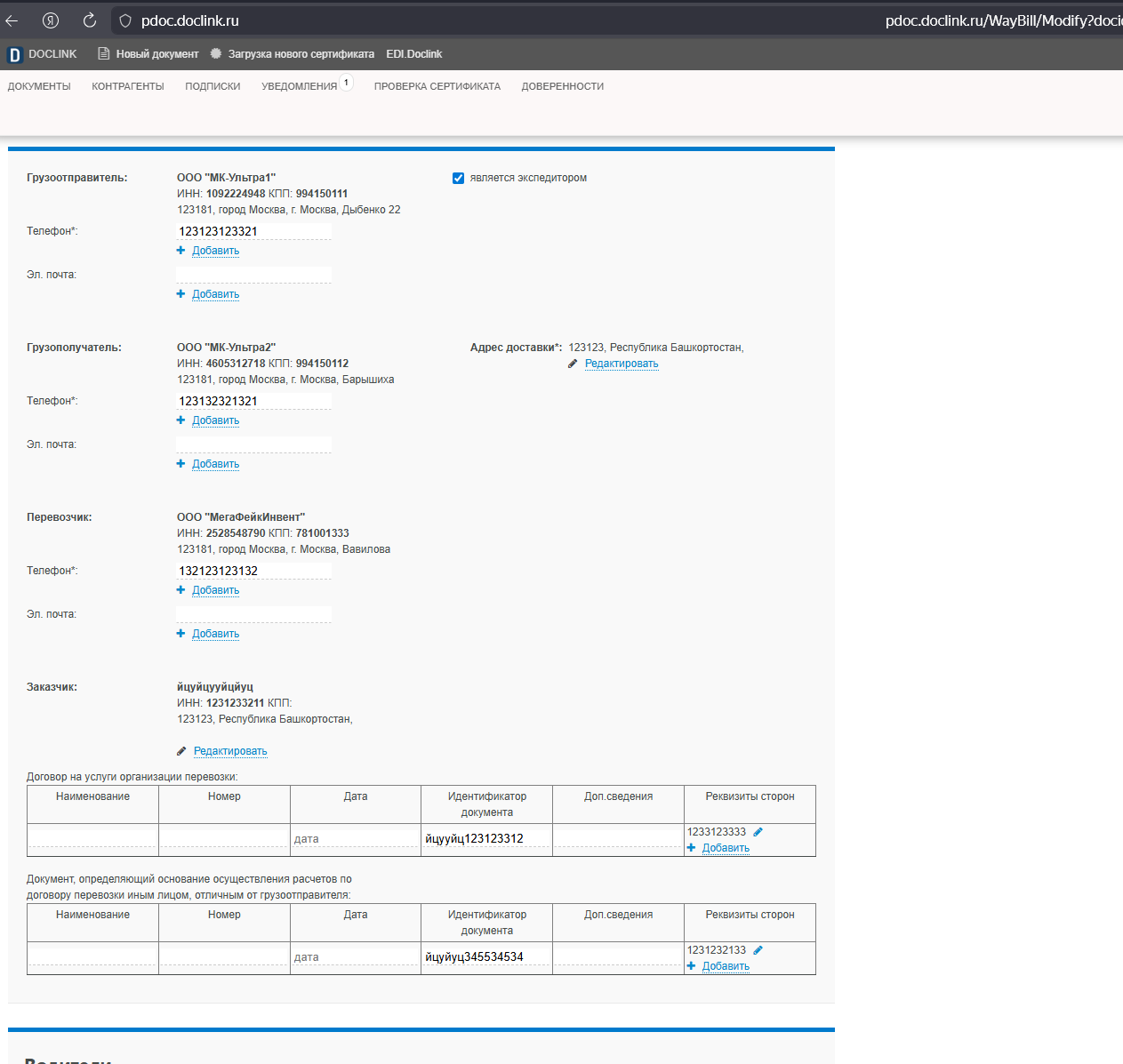Click pencil icon next to 1231232133
Screen dimensions: 1123x1064
(x=758, y=950)
